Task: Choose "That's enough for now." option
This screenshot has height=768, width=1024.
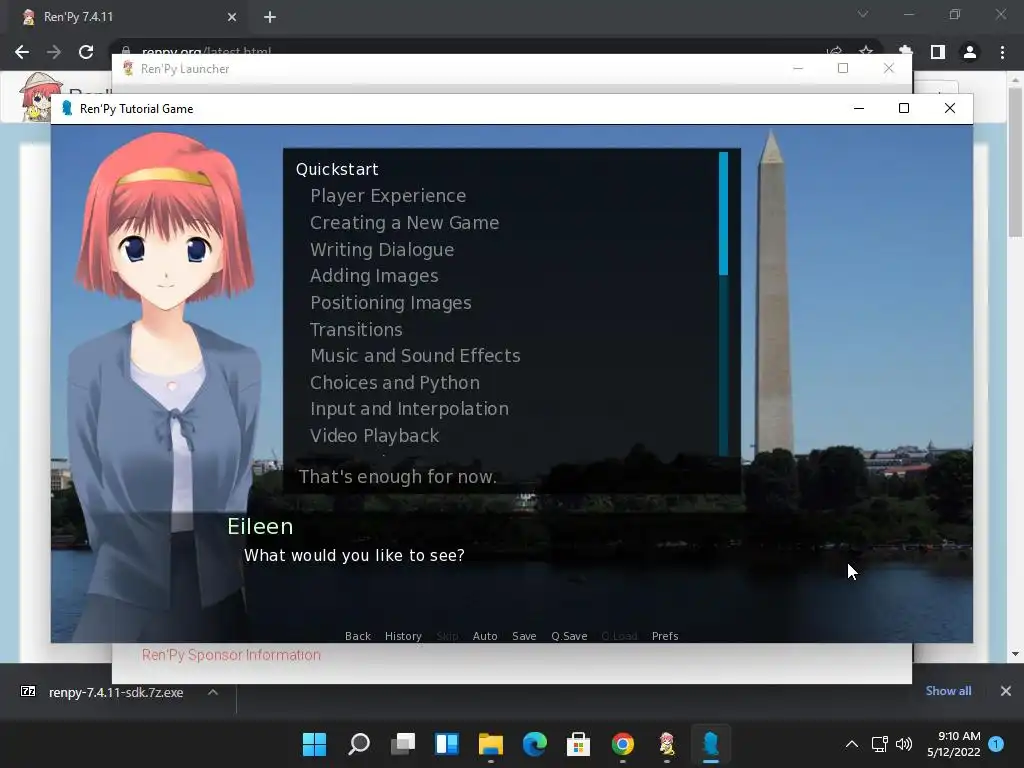Action: (398, 477)
